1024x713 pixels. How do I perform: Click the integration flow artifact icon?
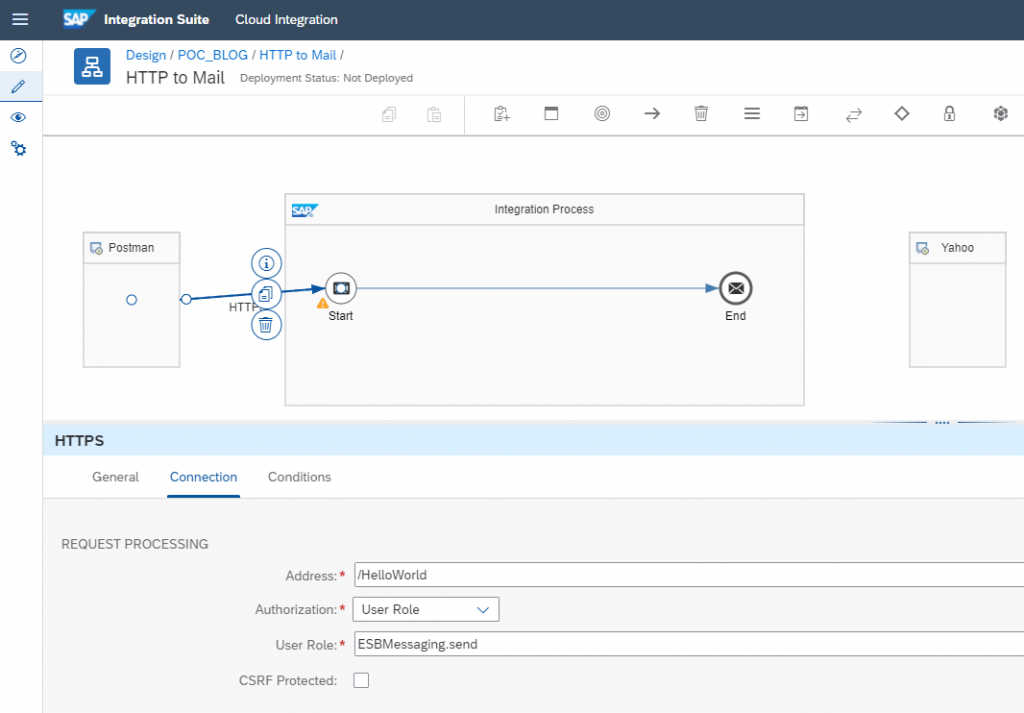(92, 67)
